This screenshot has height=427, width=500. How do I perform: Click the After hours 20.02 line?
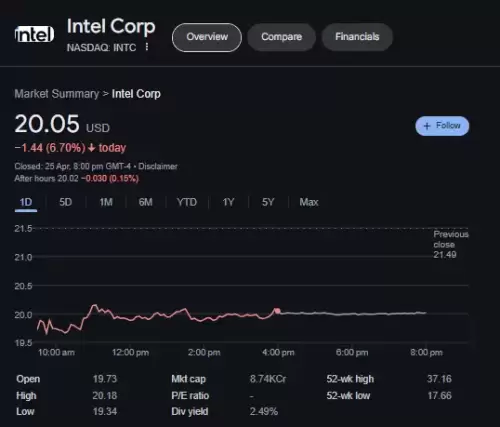[76, 179]
